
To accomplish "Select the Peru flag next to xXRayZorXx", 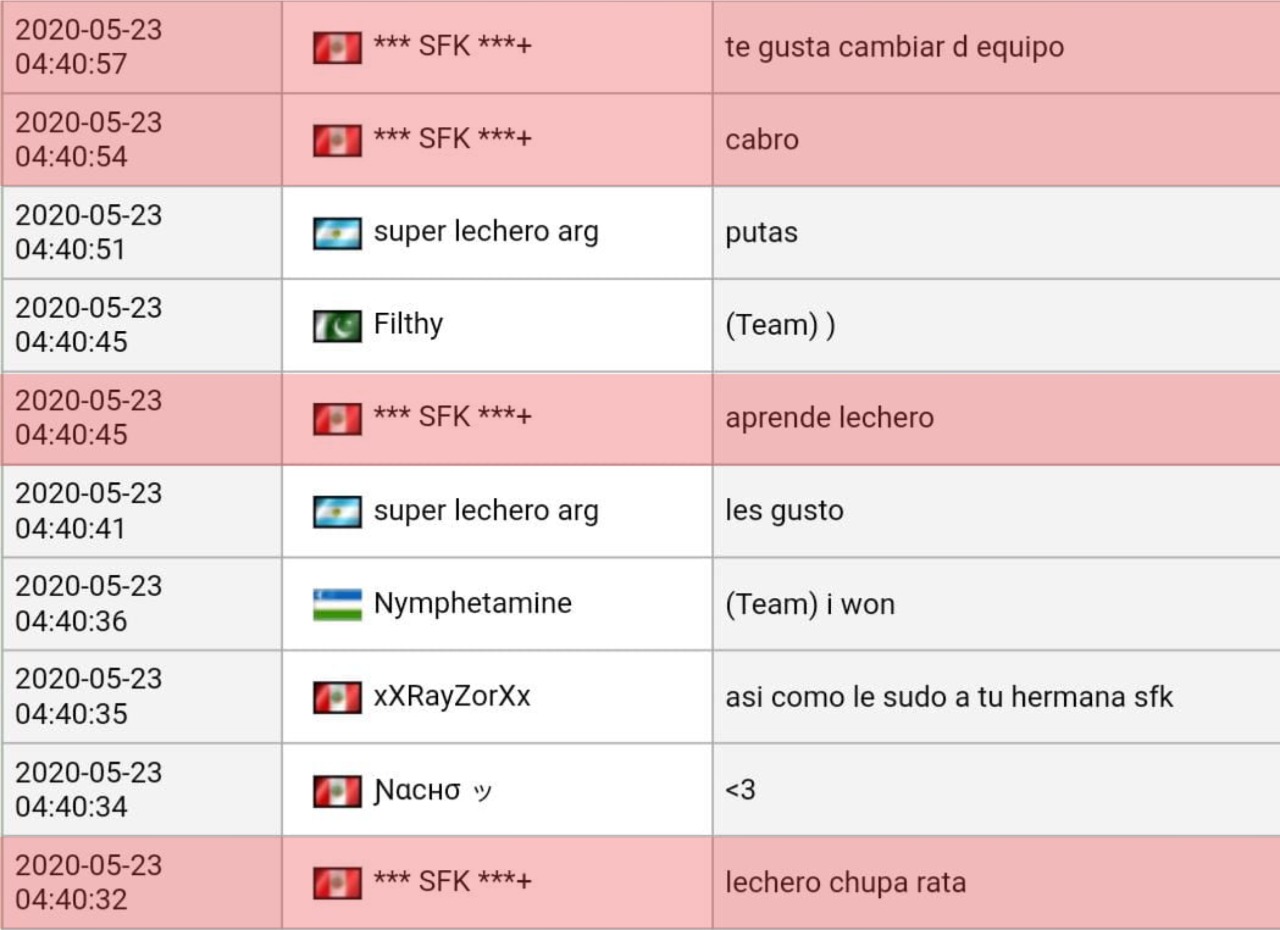I will coord(337,698).
